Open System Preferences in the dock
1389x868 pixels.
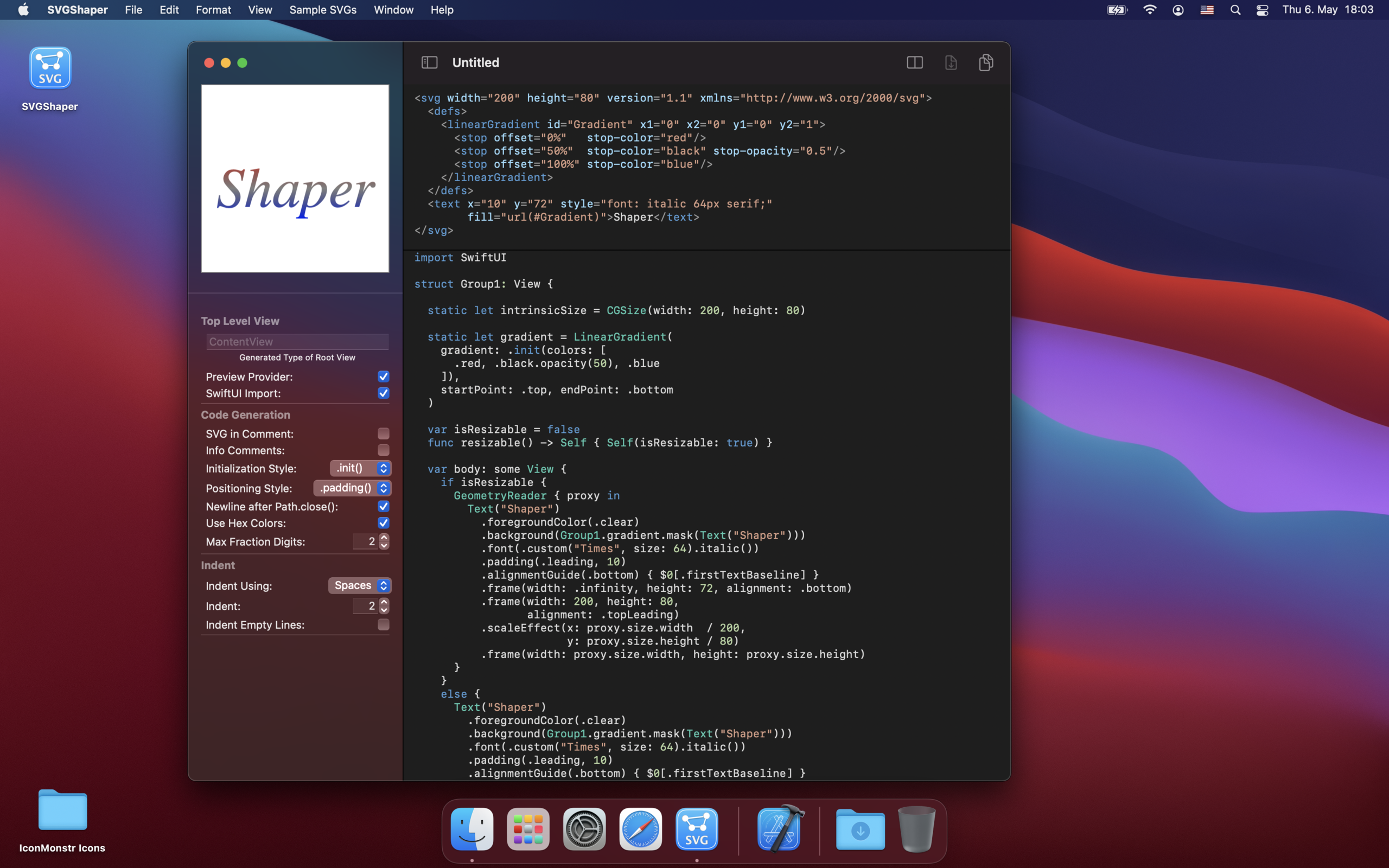584,829
